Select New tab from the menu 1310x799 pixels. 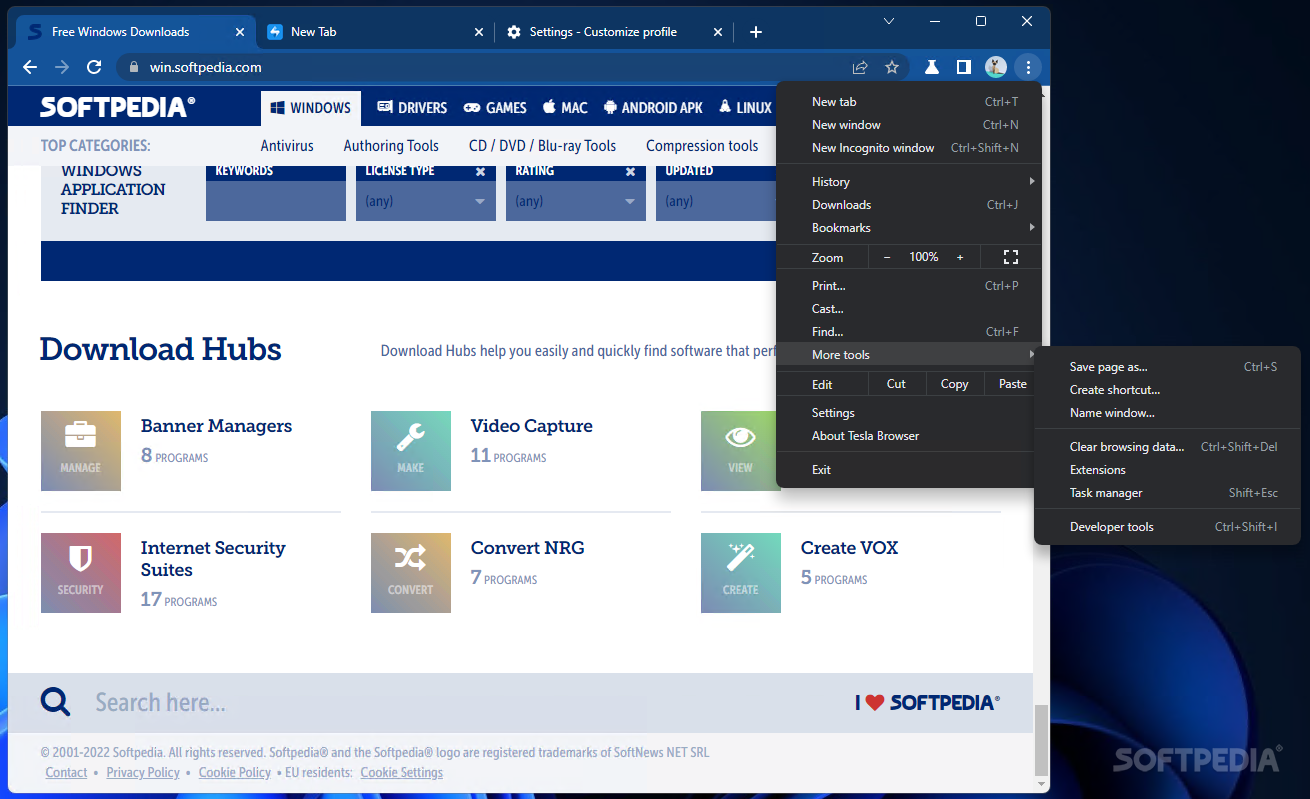(909, 102)
